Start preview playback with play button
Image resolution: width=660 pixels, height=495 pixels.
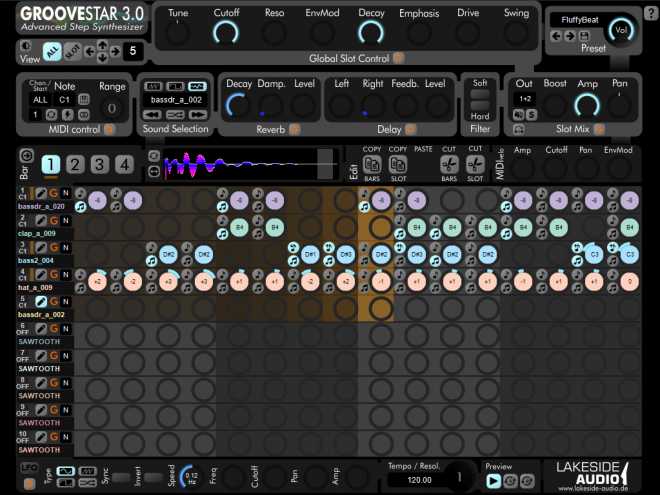pyautogui.click(x=493, y=481)
